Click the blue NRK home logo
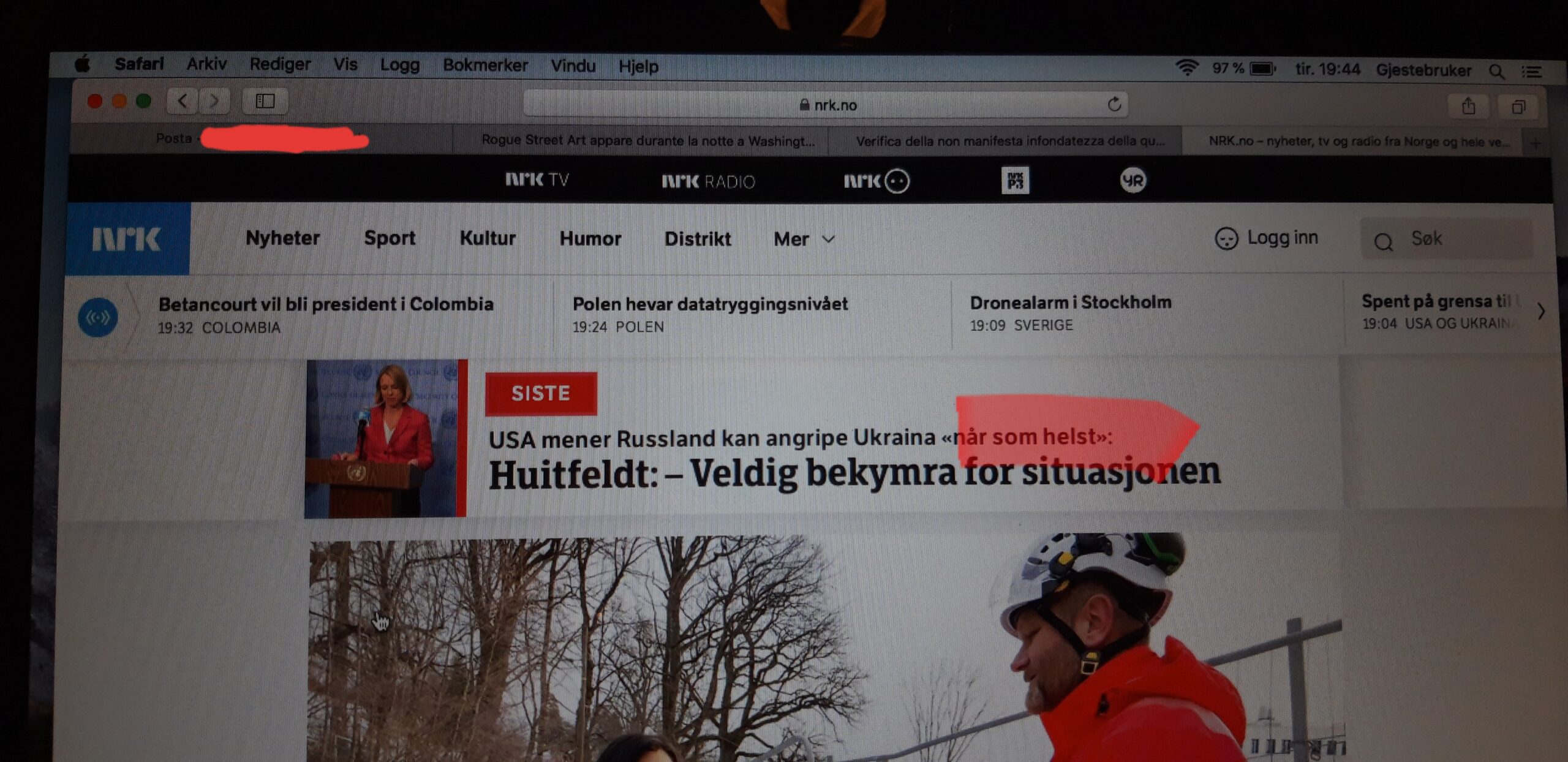The image size is (1568, 762). point(128,239)
